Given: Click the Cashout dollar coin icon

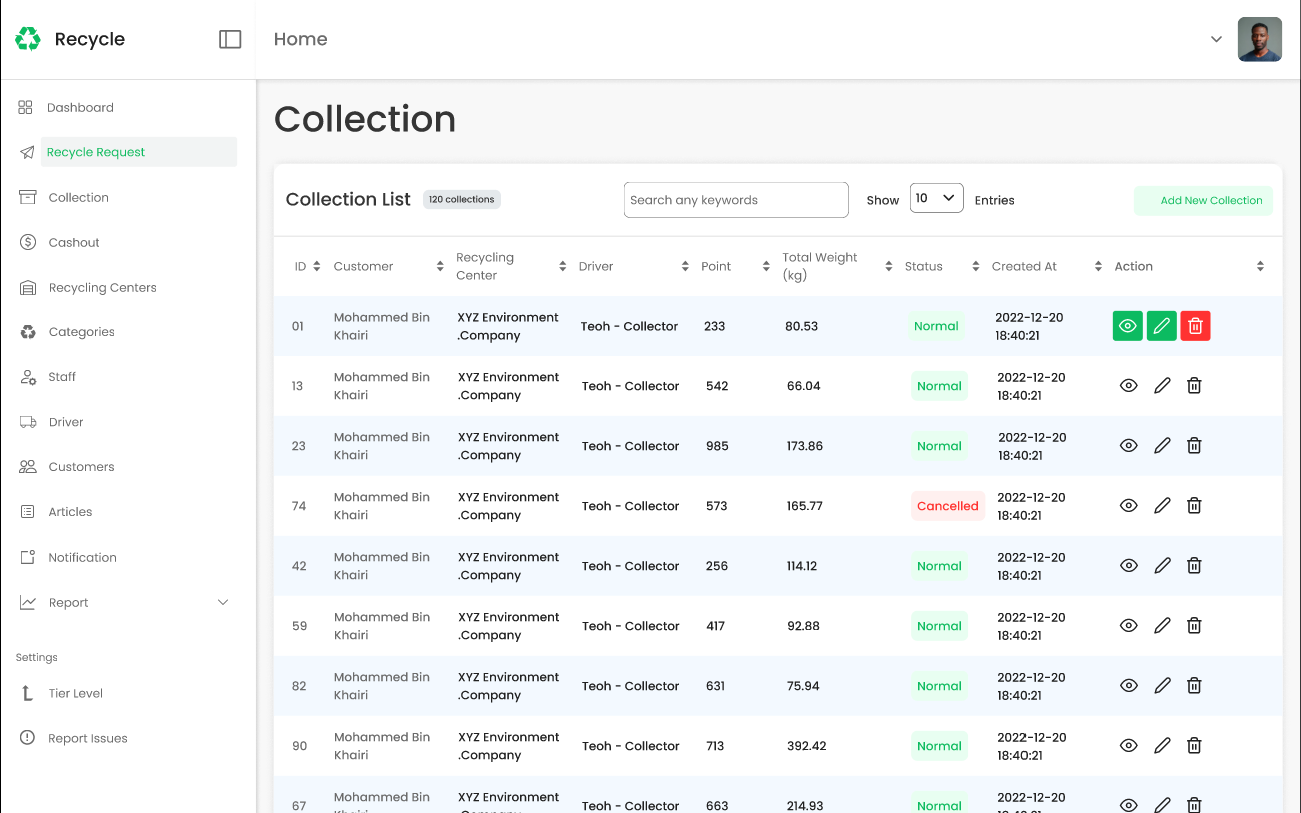Looking at the screenshot, I should [28, 242].
